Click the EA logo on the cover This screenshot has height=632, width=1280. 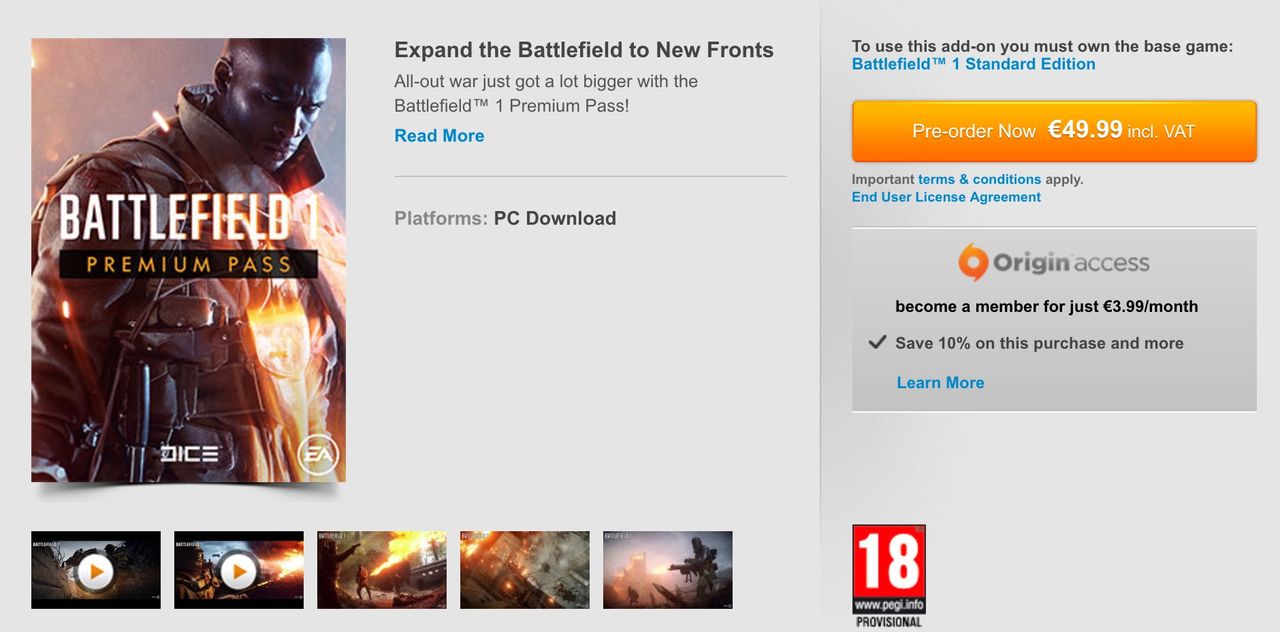[x=319, y=456]
